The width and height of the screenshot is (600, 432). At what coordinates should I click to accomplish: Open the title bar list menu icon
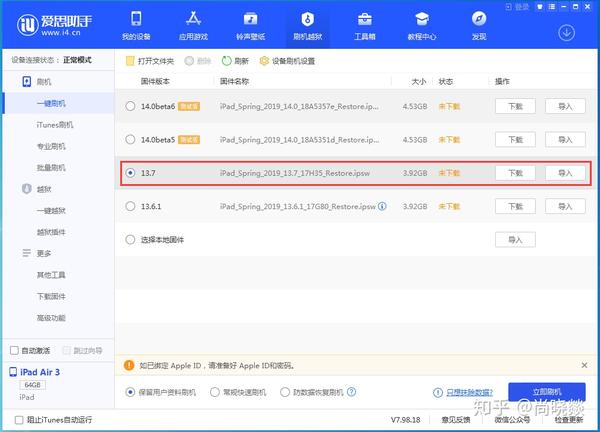pyautogui.click(x=551, y=7)
